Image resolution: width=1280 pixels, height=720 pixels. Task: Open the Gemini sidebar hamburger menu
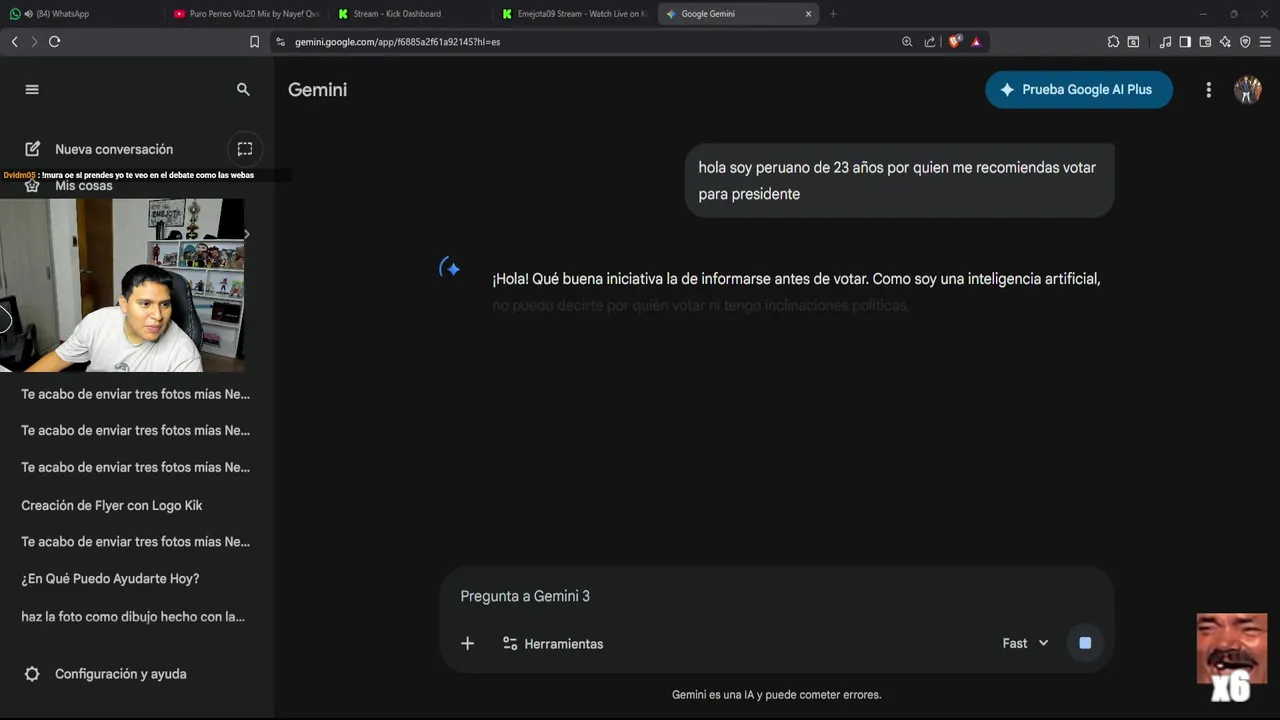coord(32,89)
